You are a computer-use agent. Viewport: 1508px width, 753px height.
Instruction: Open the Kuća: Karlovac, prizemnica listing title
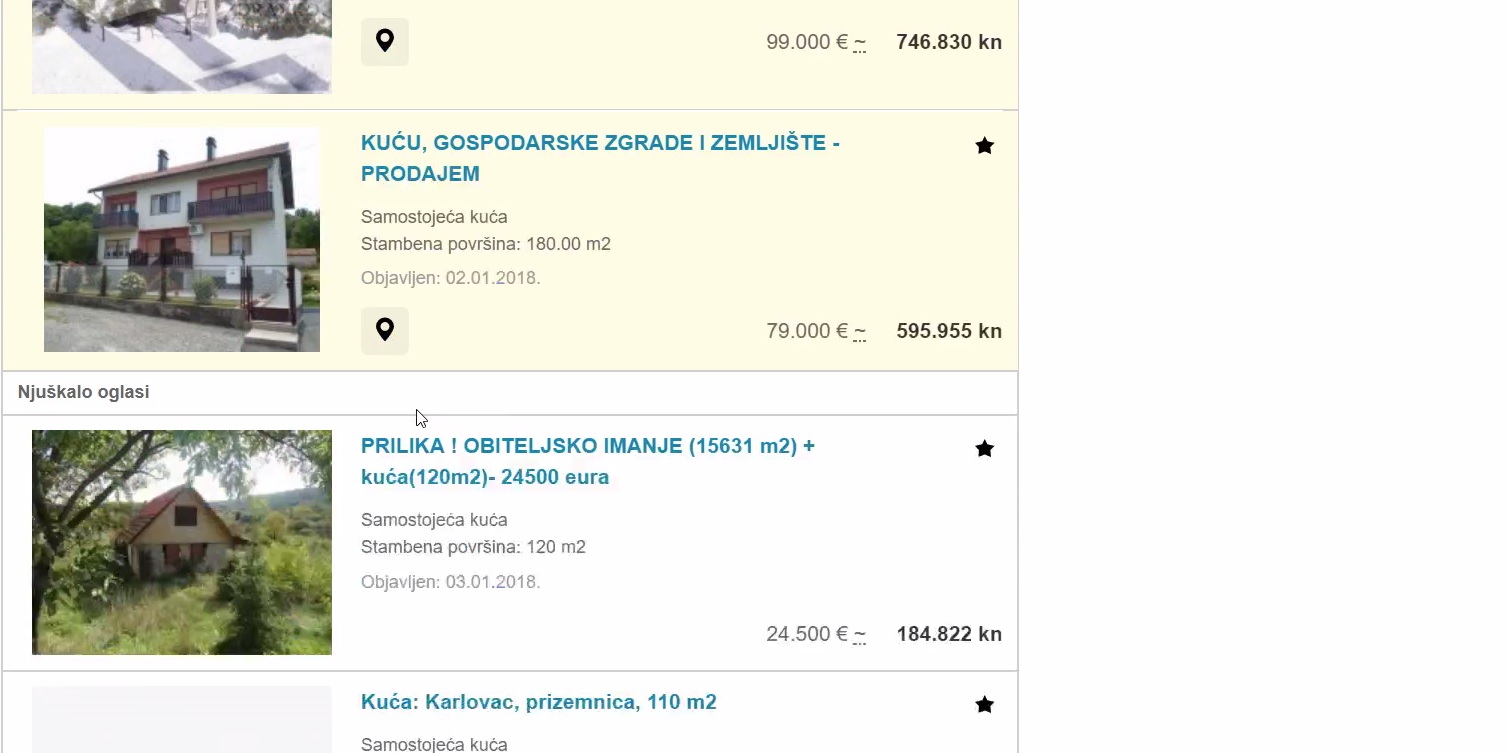(x=539, y=702)
